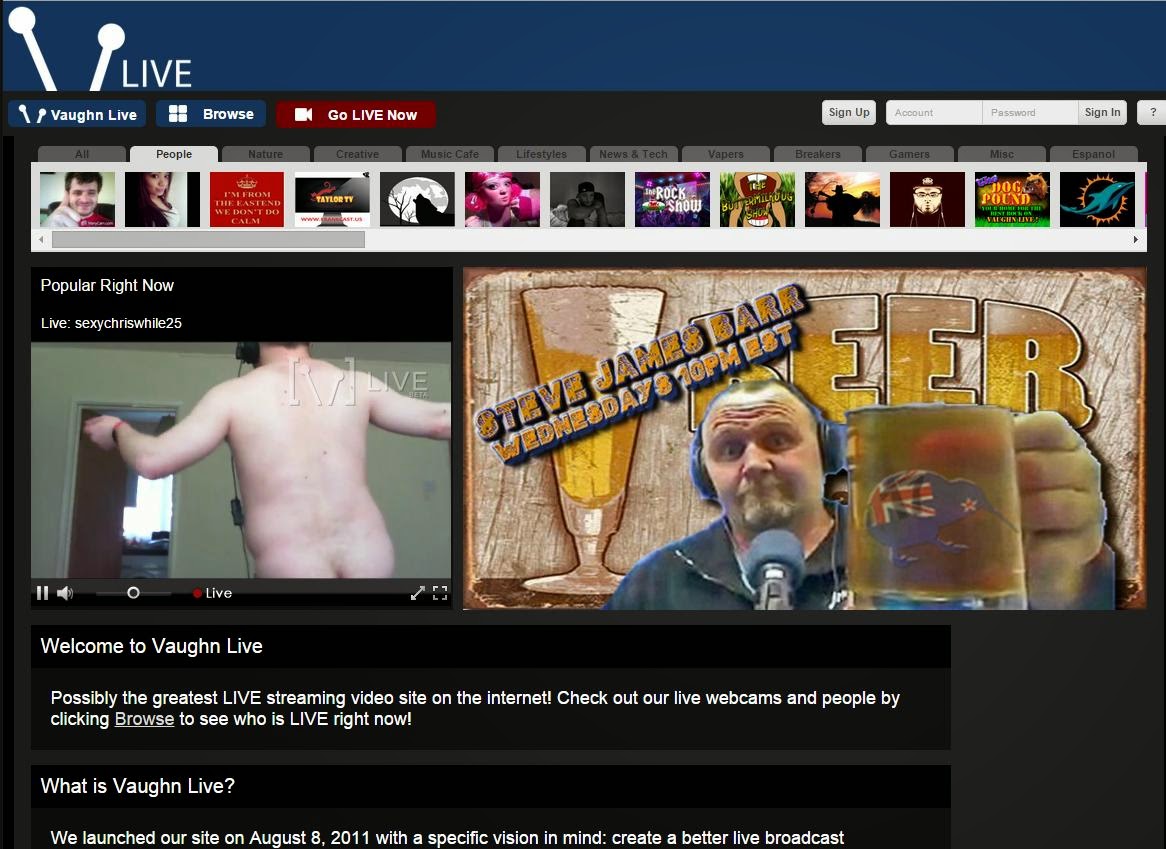The width and height of the screenshot is (1166, 849).
Task: Click the 'Live: sexychriswhile25' channel name
Action: [111, 323]
